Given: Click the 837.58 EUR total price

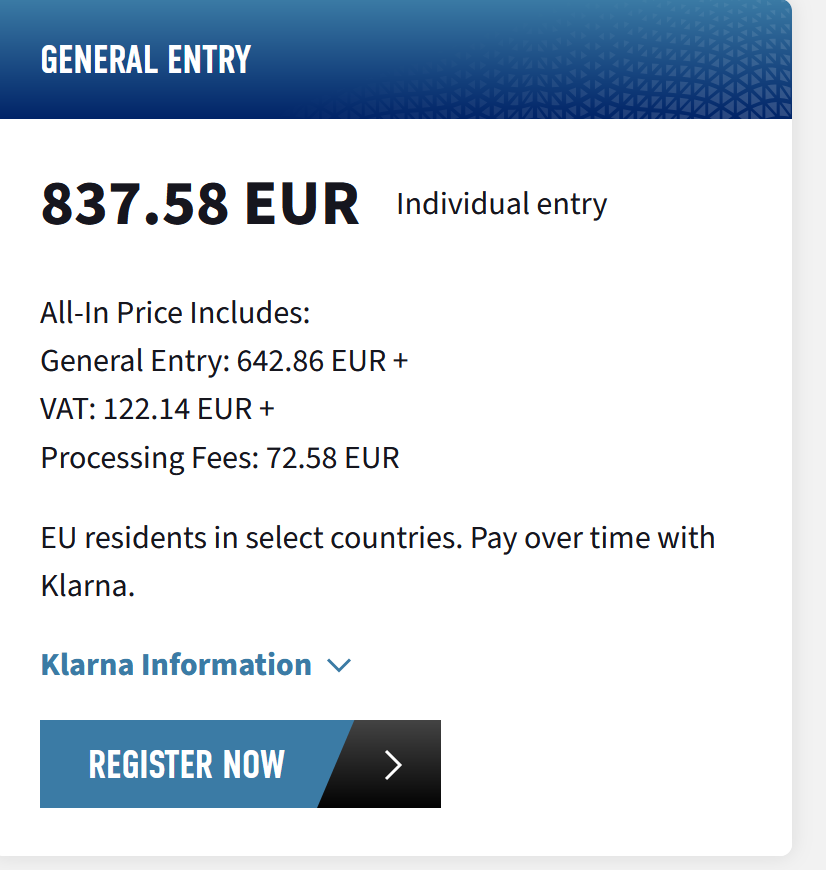Looking at the screenshot, I should click(200, 204).
